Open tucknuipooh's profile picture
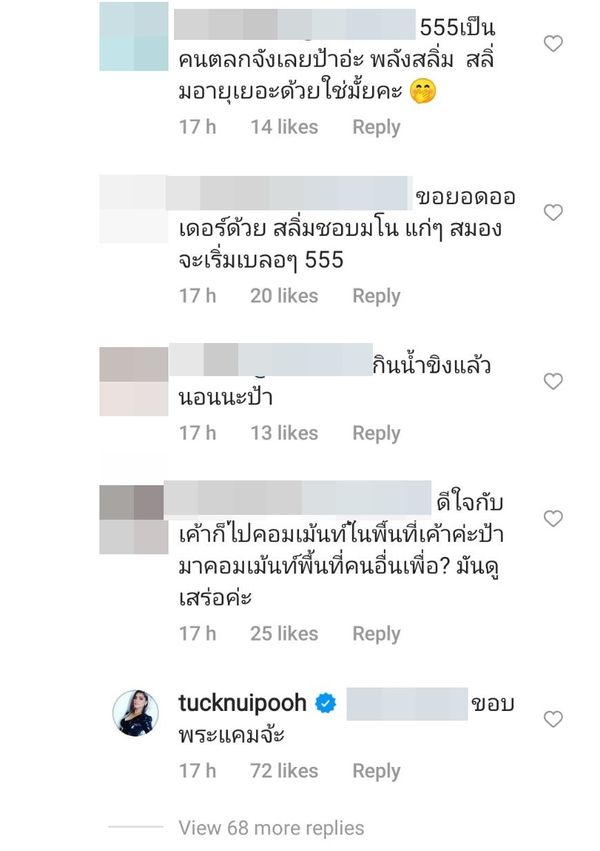This screenshot has height=851, width=600. point(136,713)
